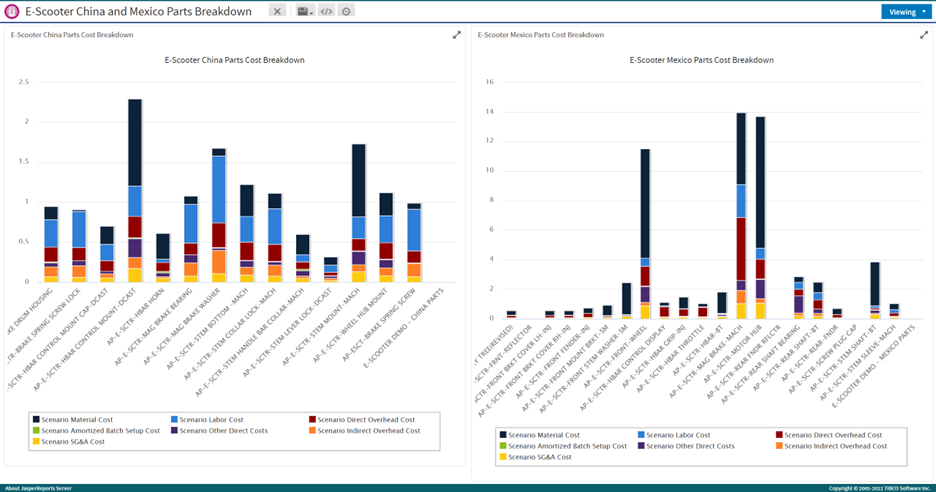Click the E-Scooter China Parts Cost Breakdown panel title
This screenshot has height=492, width=936.
[x=72, y=35]
